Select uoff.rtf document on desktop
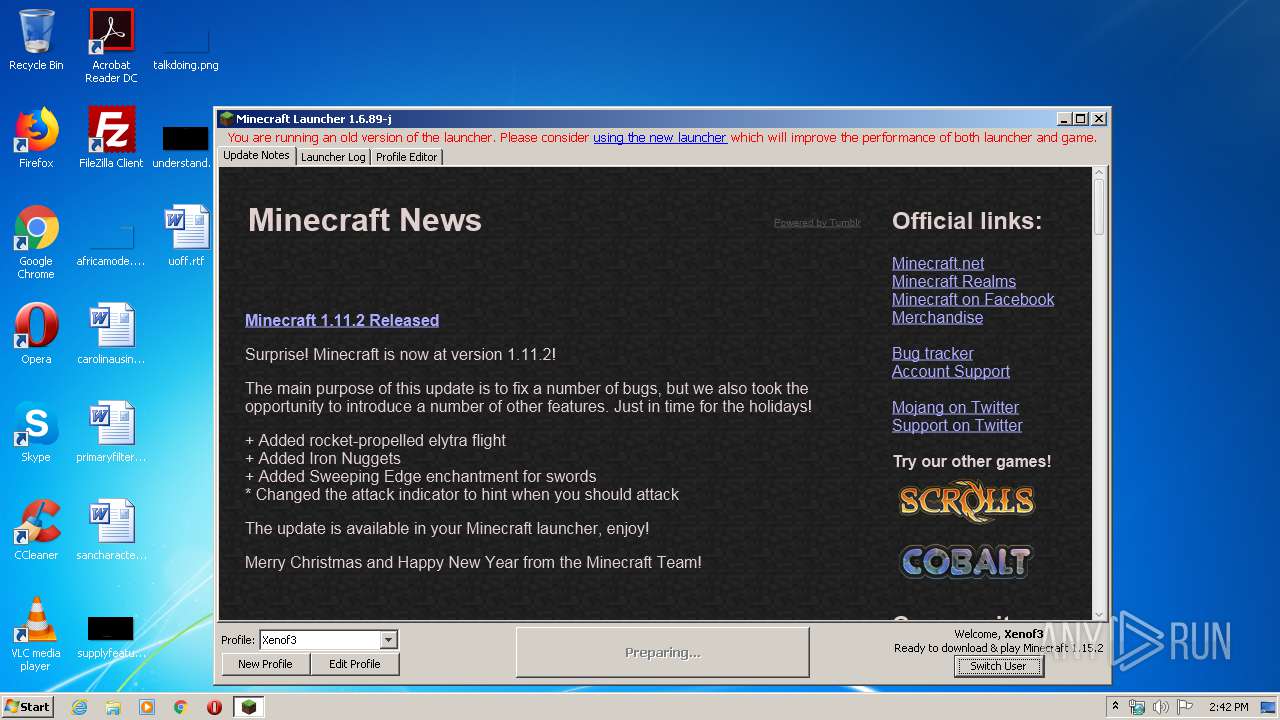The image size is (1280, 720). [186, 236]
